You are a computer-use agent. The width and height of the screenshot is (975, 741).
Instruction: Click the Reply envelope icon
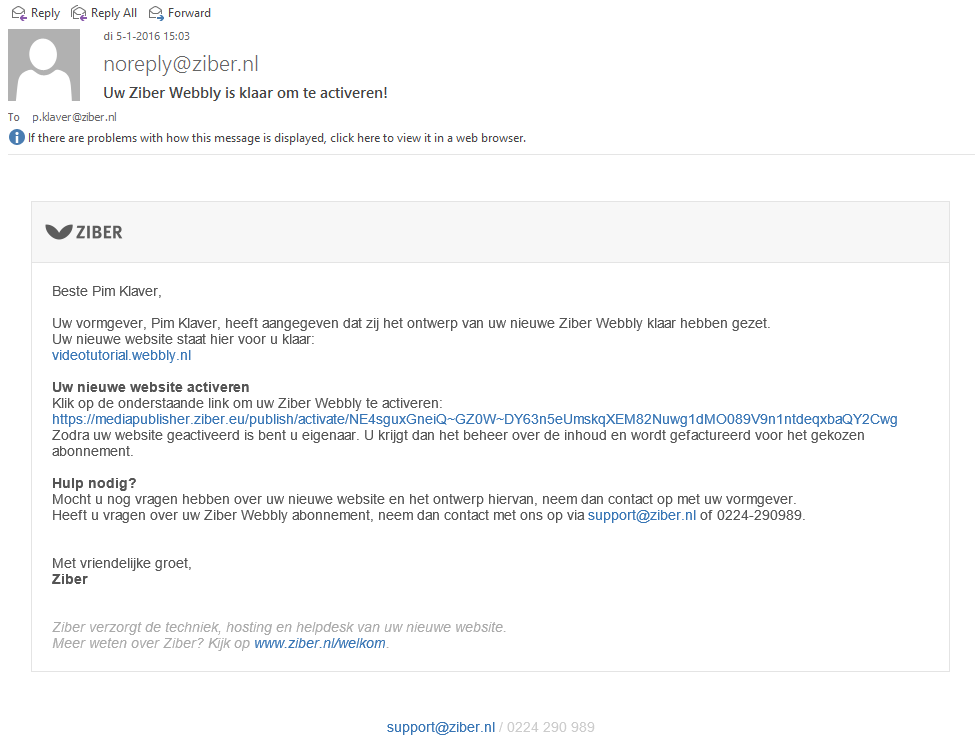click(19, 13)
